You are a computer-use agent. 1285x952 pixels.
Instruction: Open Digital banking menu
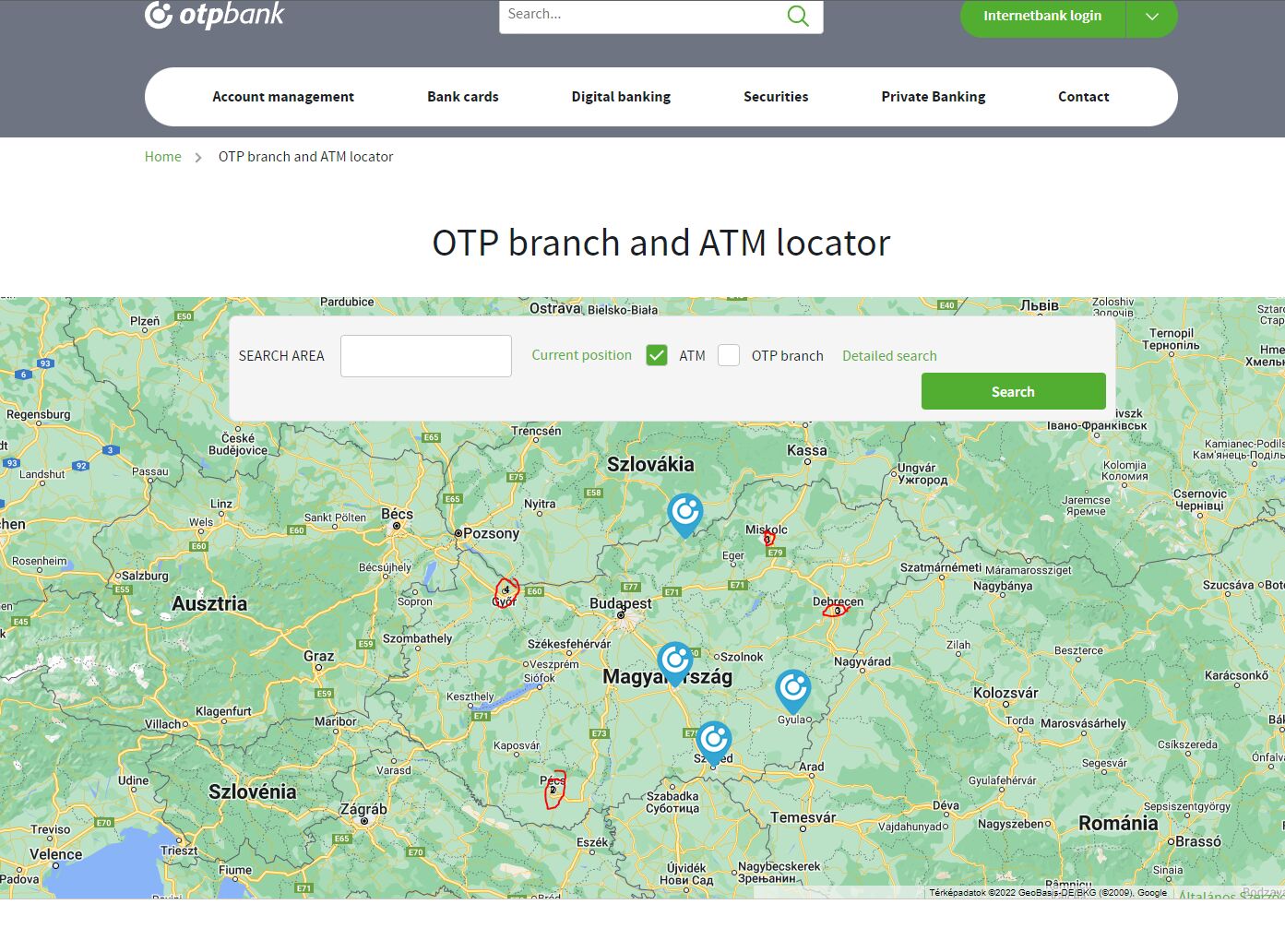(x=621, y=97)
